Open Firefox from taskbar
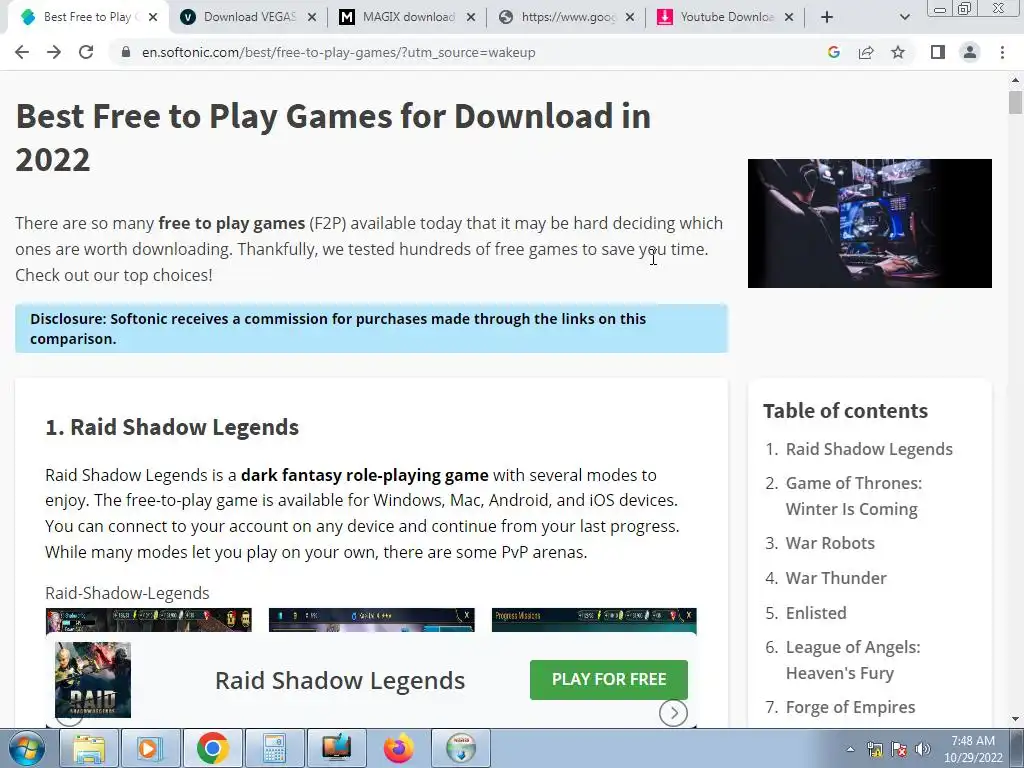This screenshot has height=768, width=1024. (x=398, y=748)
